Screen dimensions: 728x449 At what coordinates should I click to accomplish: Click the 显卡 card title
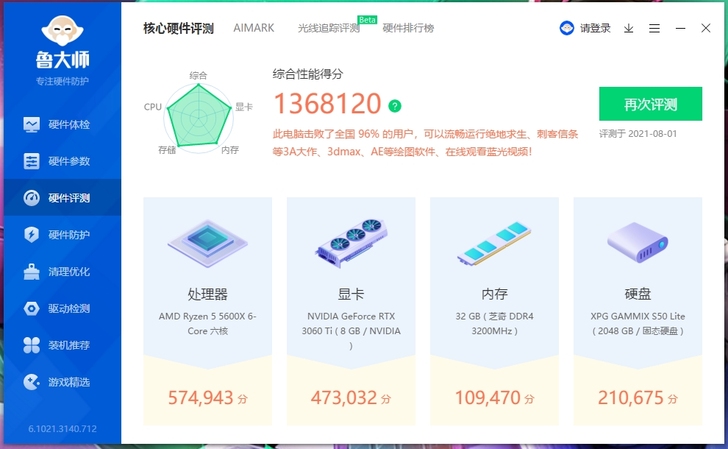(351, 294)
